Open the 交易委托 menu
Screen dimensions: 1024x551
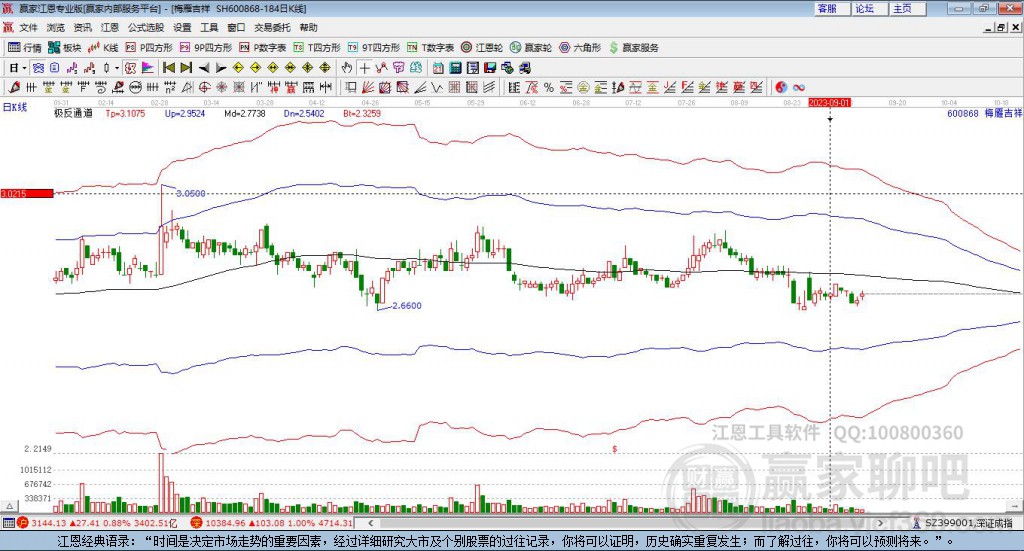pos(272,27)
